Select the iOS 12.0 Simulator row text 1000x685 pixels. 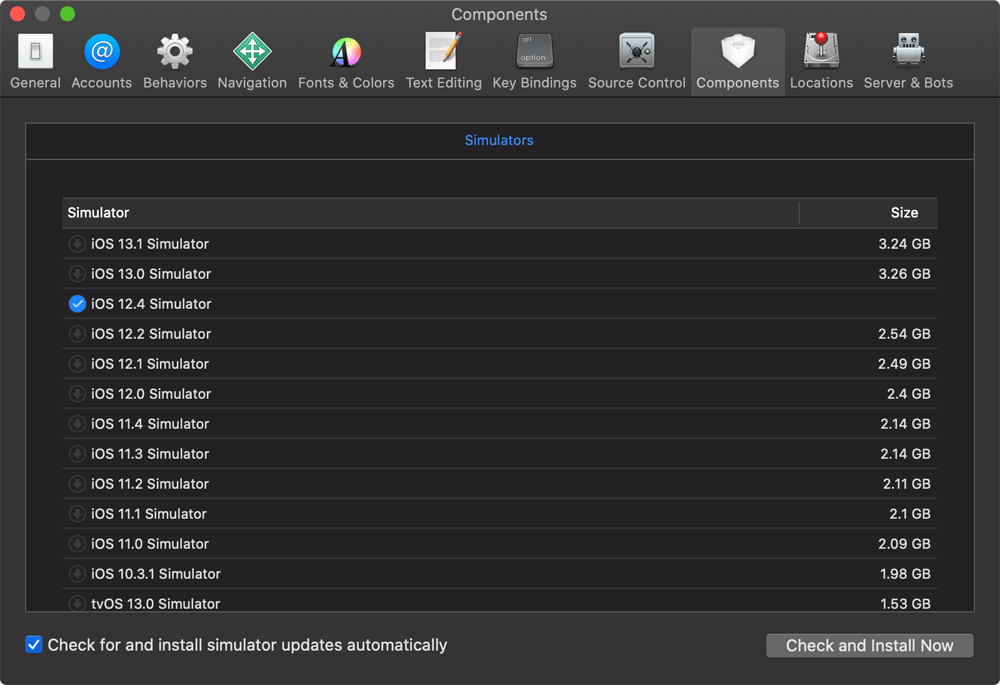tap(151, 394)
